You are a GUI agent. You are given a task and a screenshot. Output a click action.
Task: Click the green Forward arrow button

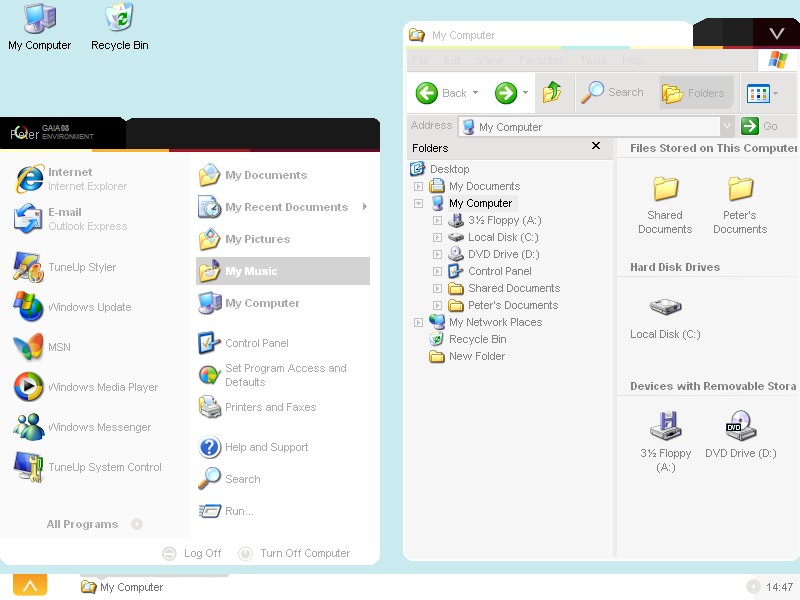click(506, 93)
